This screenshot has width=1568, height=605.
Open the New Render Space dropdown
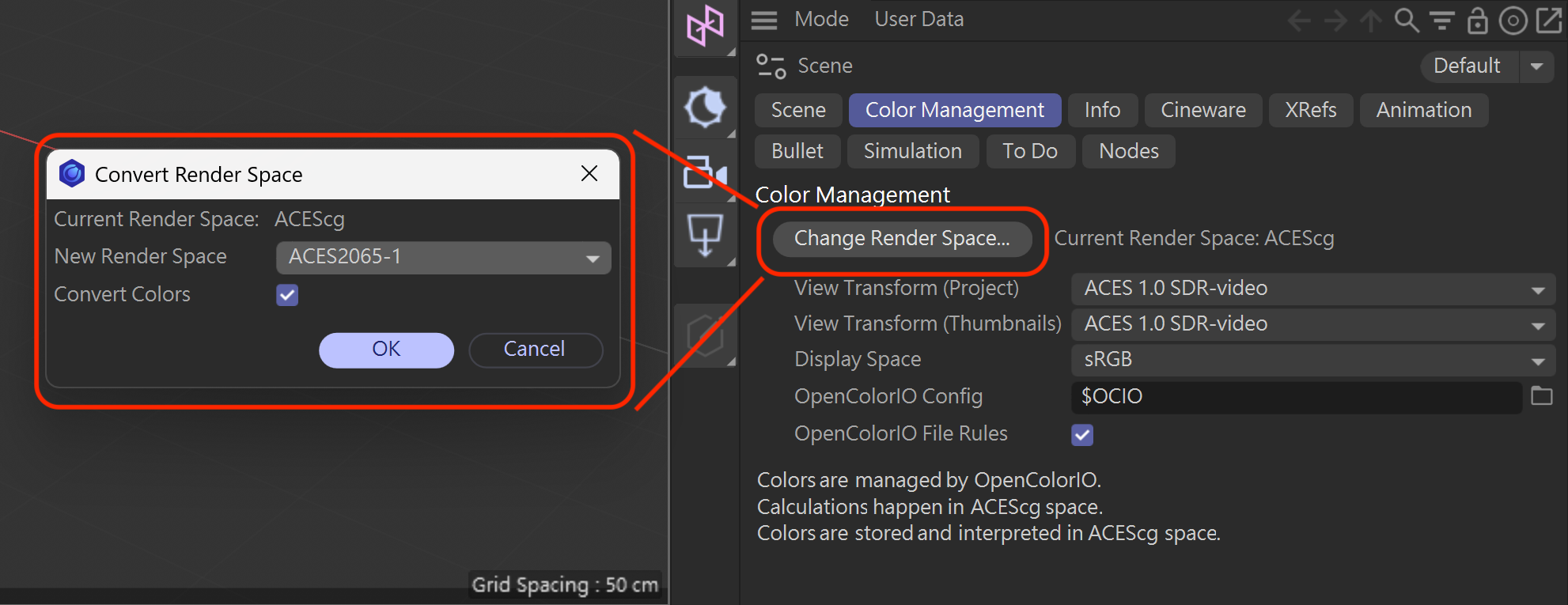point(443,258)
